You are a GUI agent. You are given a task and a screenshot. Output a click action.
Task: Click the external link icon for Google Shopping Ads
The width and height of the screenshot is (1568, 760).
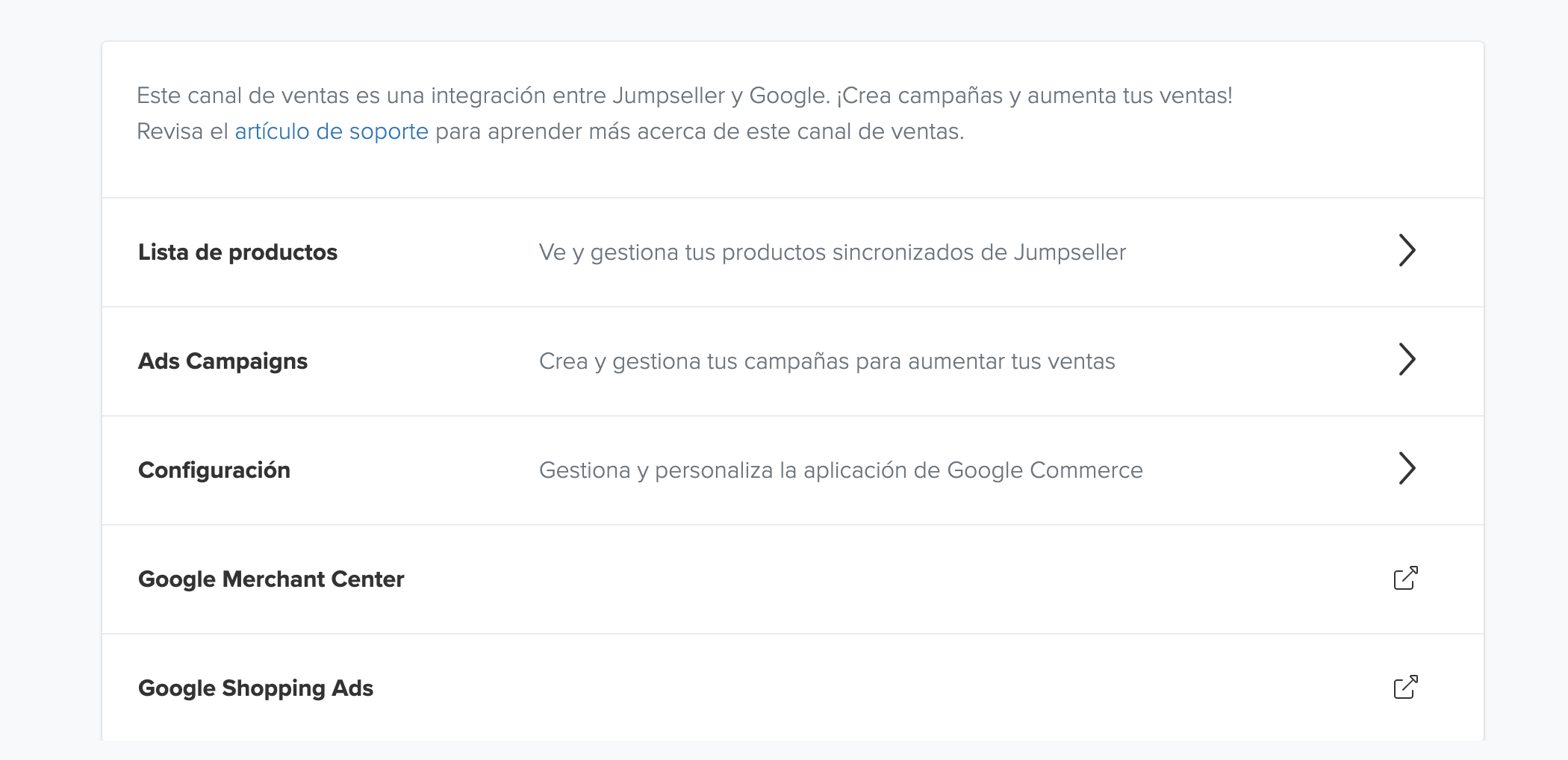pyautogui.click(x=1405, y=687)
